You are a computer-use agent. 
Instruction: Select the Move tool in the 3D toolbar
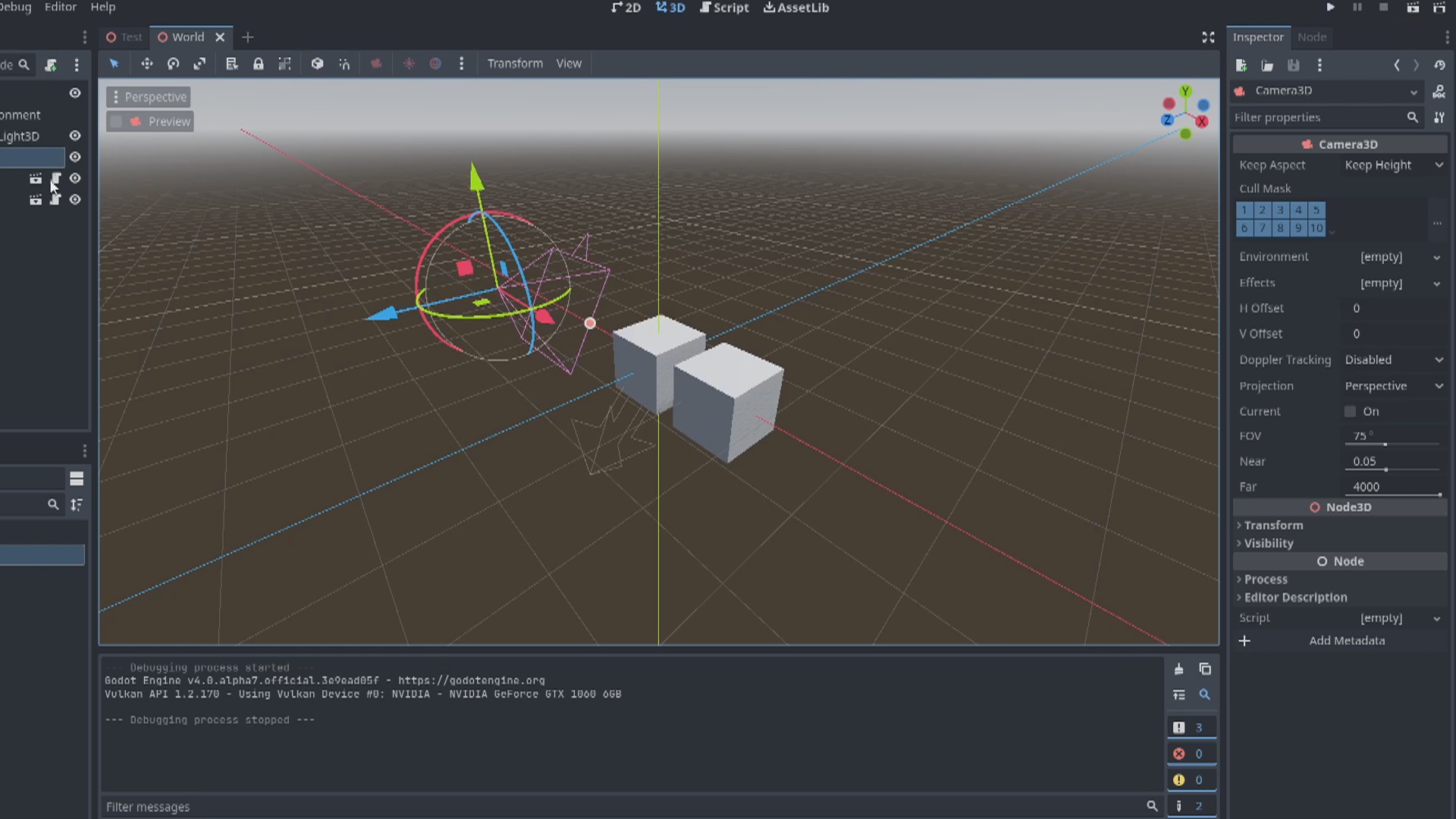[x=147, y=64]
